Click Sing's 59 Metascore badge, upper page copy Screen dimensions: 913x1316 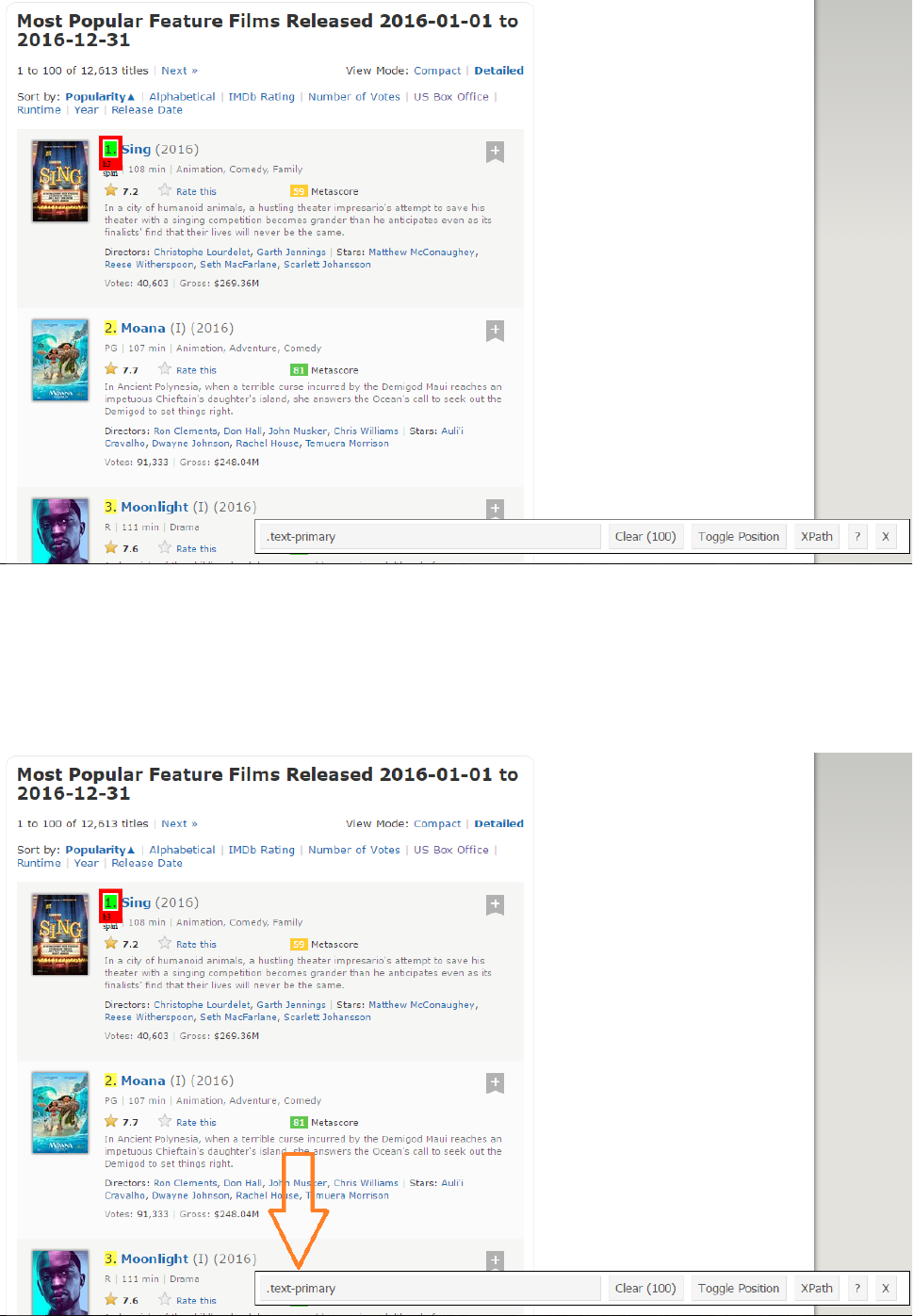pos(299,191)
